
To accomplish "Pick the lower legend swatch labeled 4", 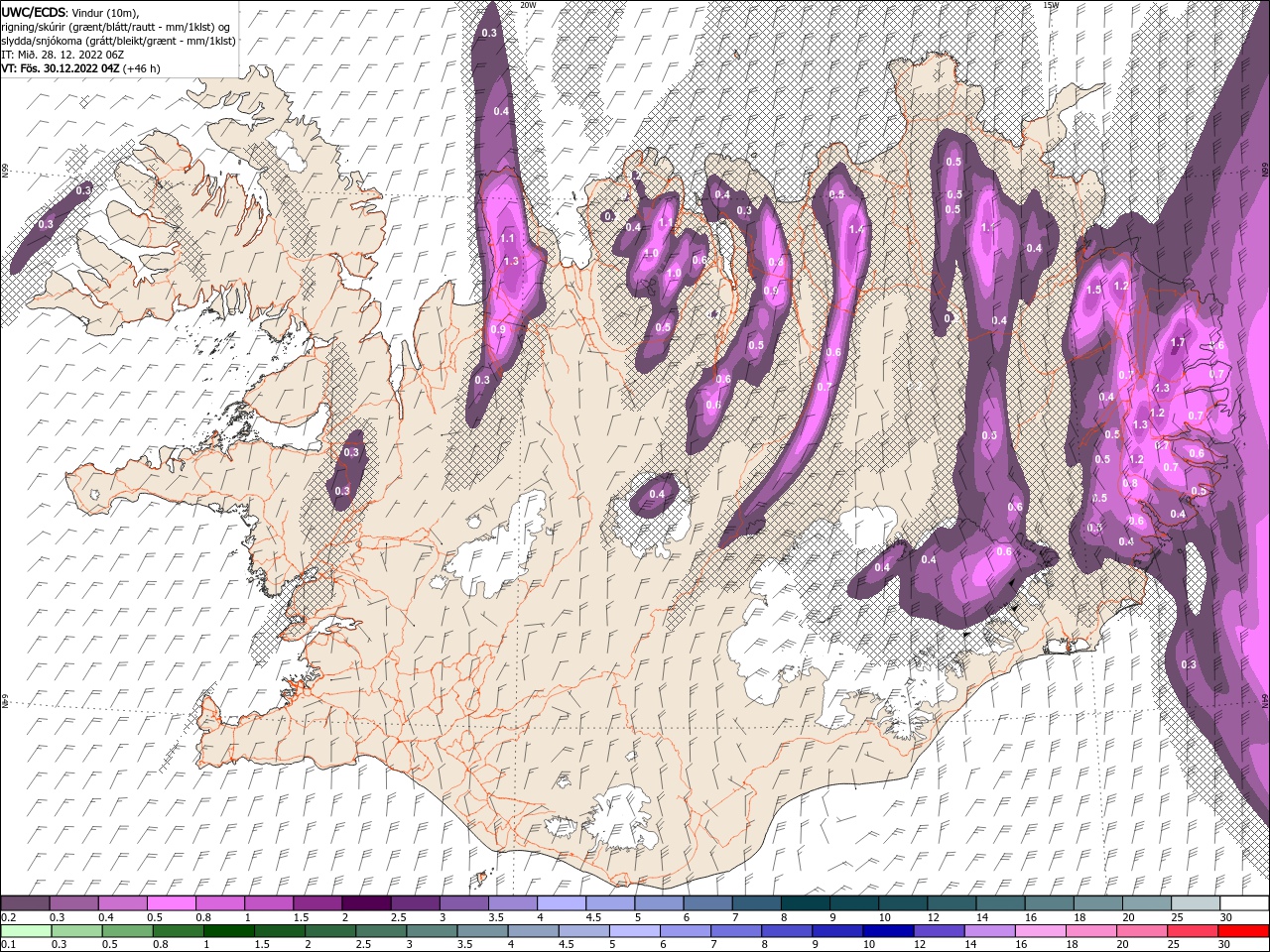I will [x=533, y=930].
